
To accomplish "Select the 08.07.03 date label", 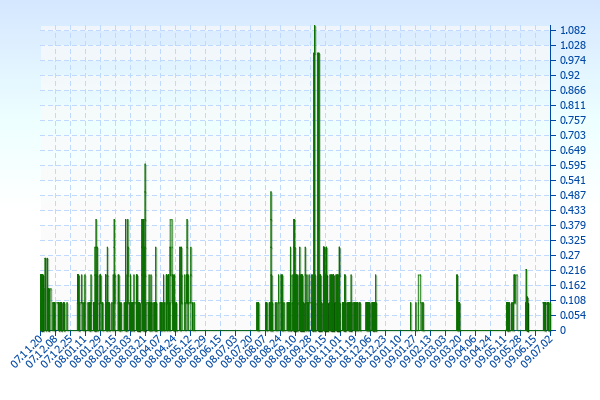I will tap(221, 351).
